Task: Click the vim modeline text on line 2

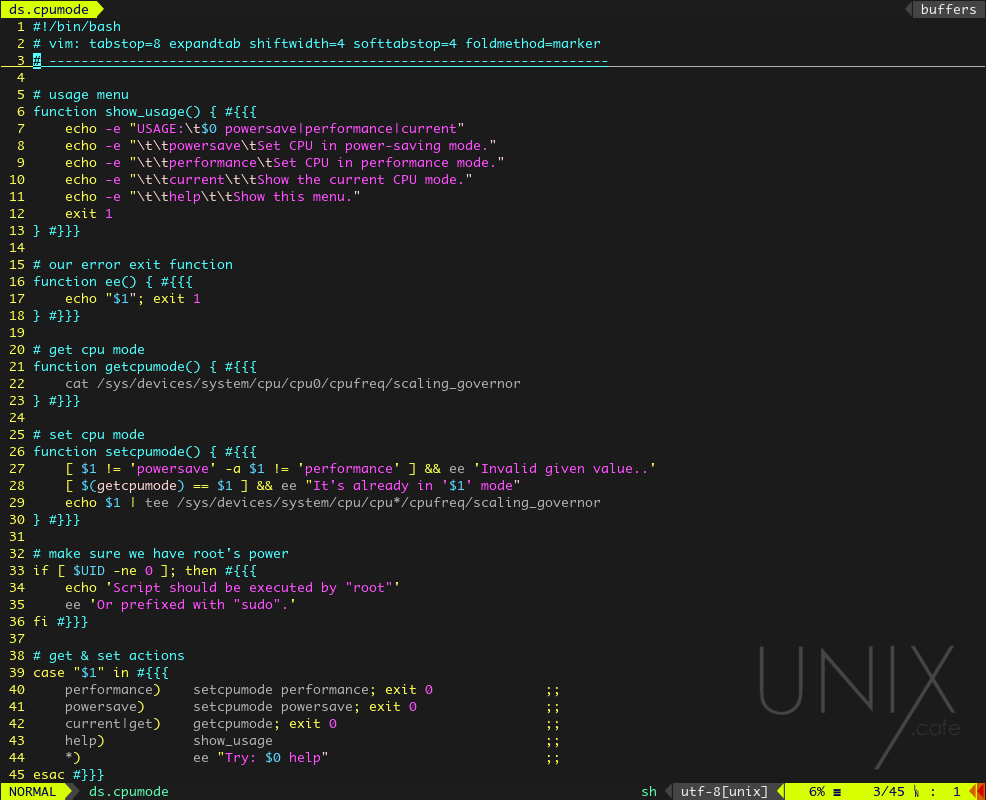Action: click(x=317, y=43)
